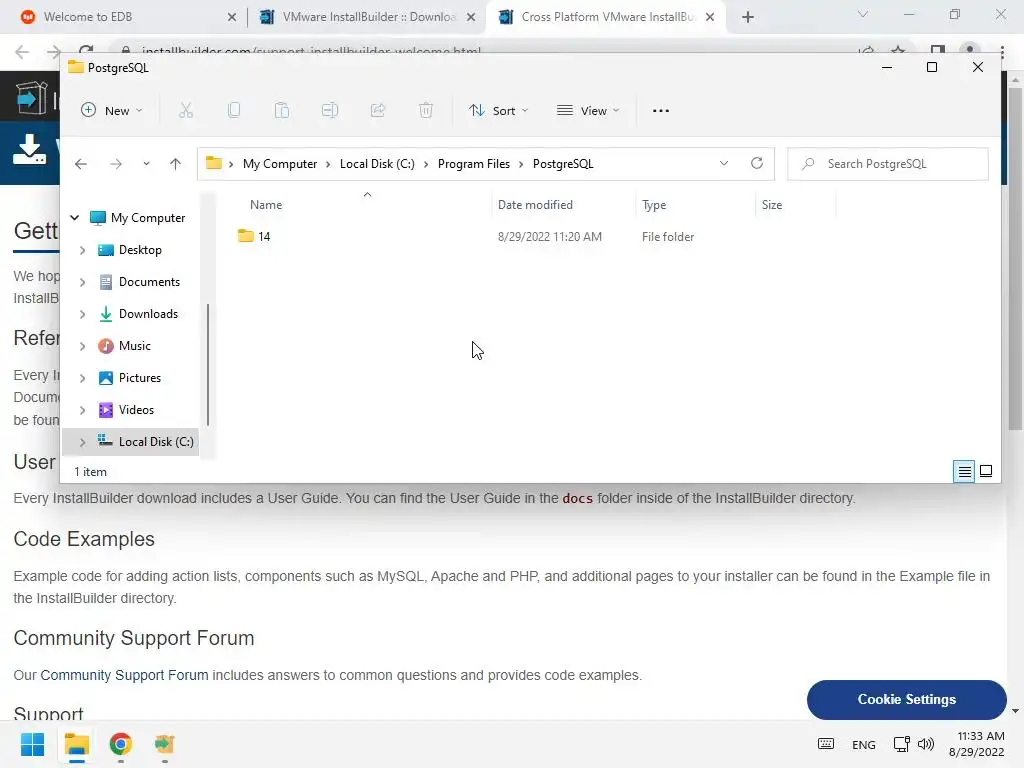
Task: Click the Search PostgreSQL field
Action: 888,164
